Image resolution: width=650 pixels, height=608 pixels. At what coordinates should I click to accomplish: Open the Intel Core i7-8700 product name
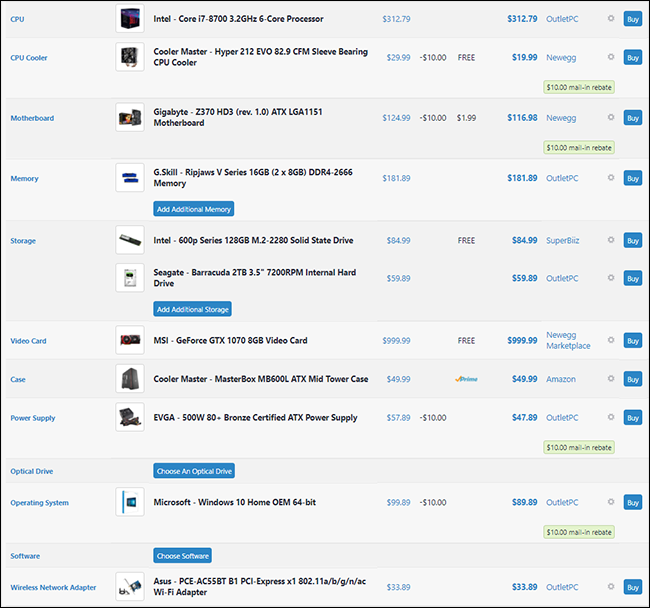238,19
